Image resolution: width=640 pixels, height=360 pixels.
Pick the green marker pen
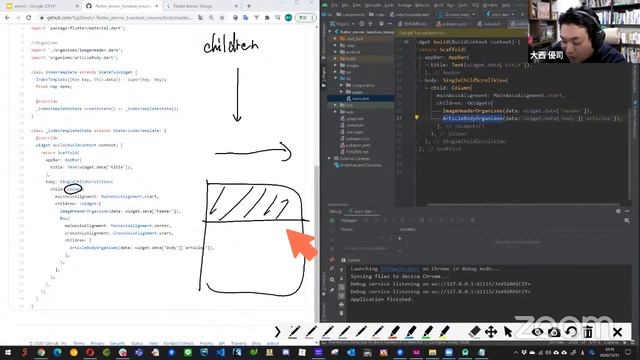point(428,332)
